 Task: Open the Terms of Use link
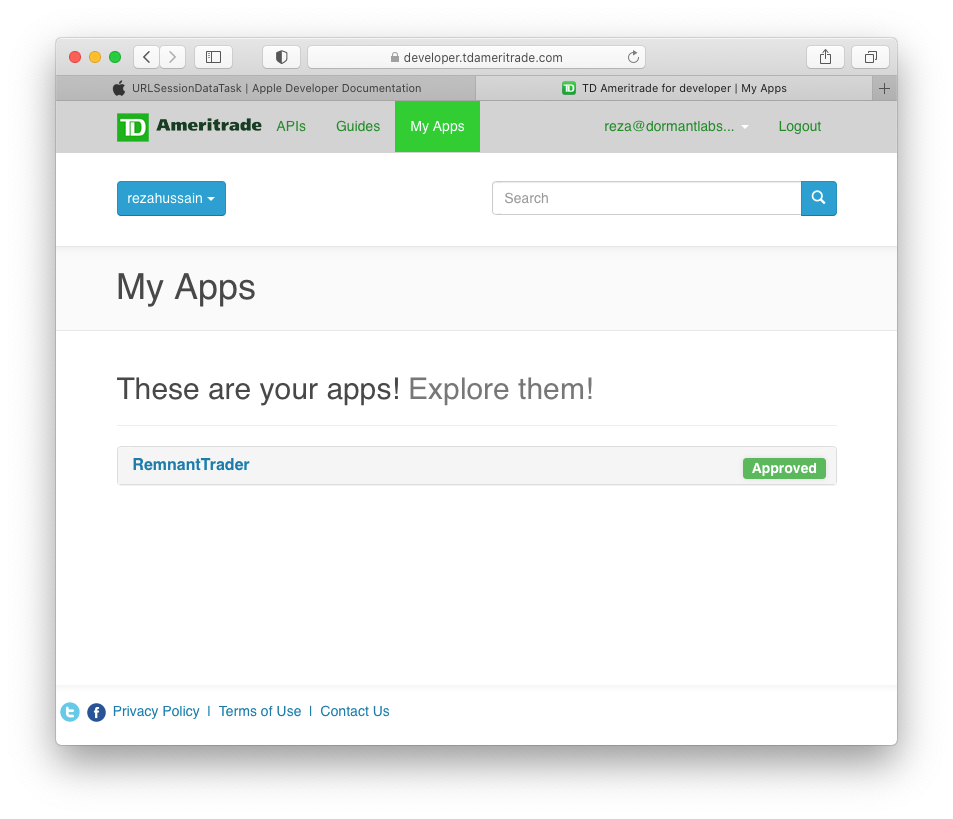[260, 711]
